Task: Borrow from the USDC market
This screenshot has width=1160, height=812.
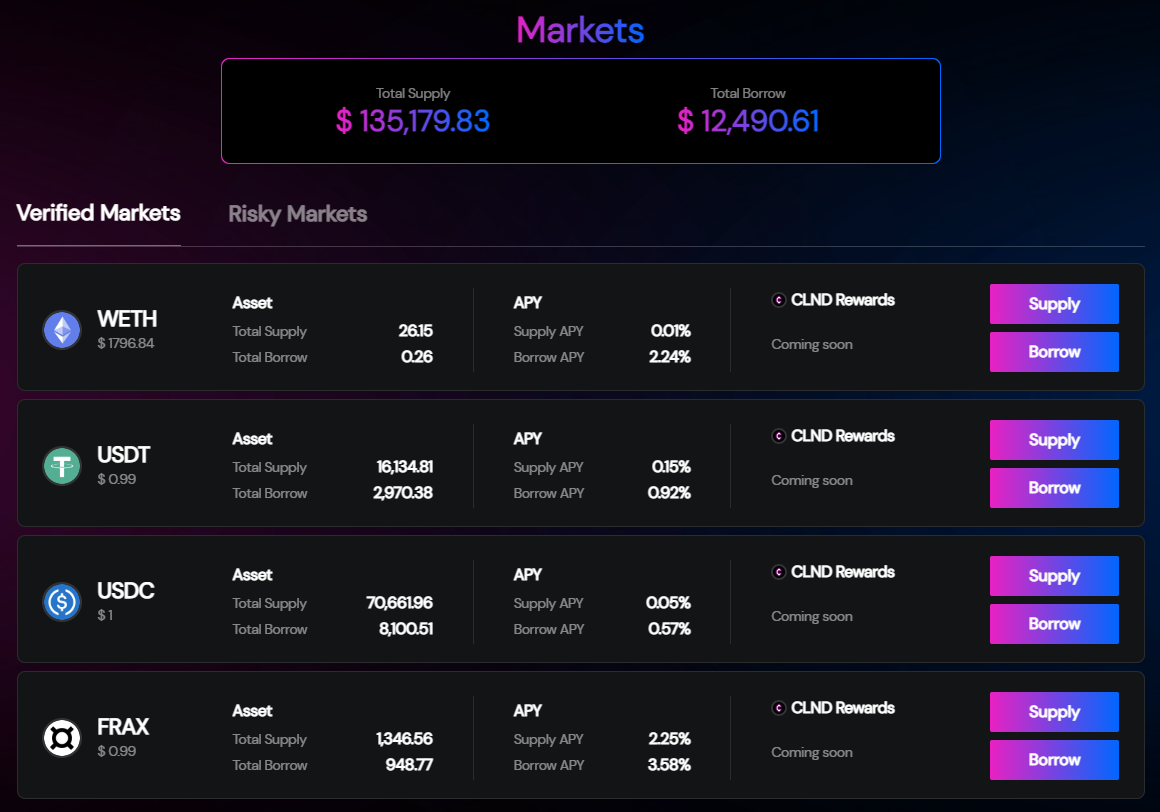Action: point(1054,624)
